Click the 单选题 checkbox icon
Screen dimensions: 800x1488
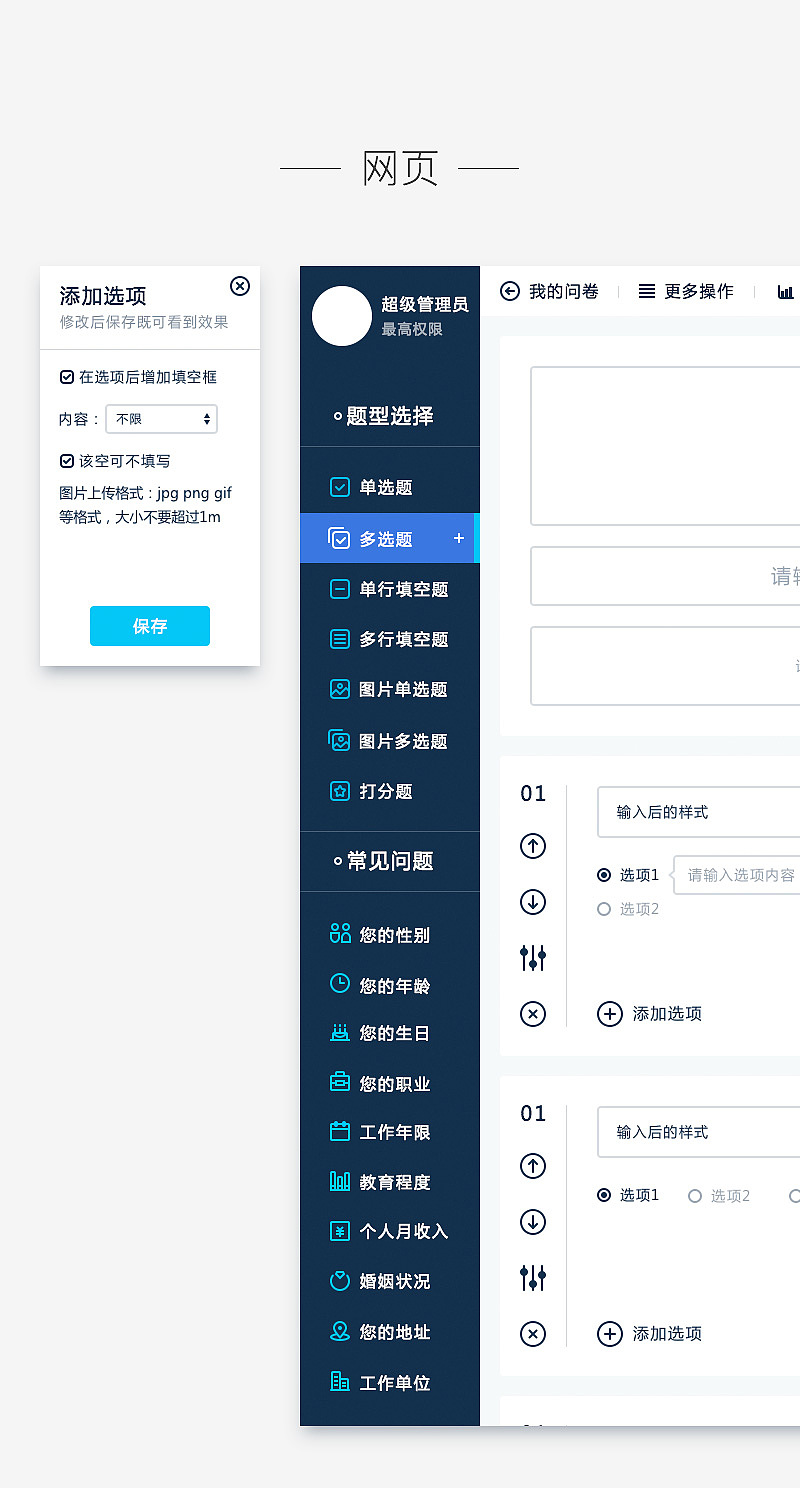click(340, 487)
